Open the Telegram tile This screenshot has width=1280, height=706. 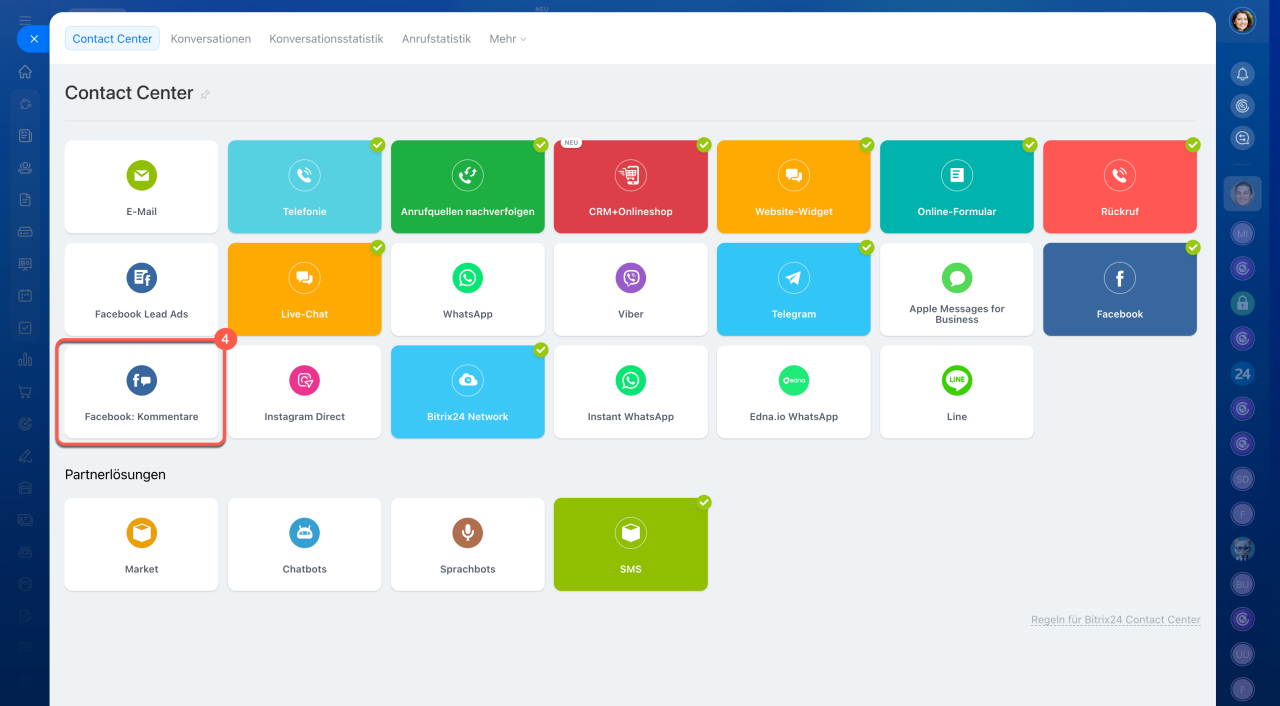pos(794,289)
